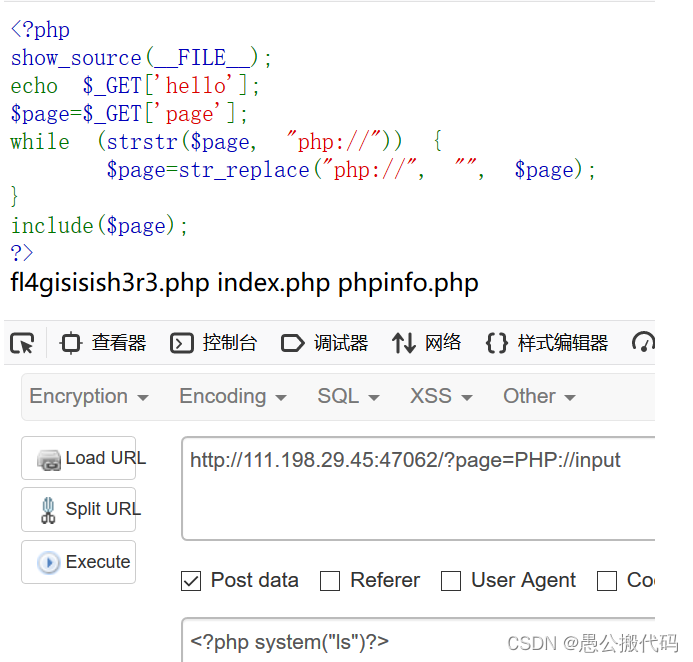Uncheck the Post data checkbox
693x662 pixels.
(x=191, y=581)
